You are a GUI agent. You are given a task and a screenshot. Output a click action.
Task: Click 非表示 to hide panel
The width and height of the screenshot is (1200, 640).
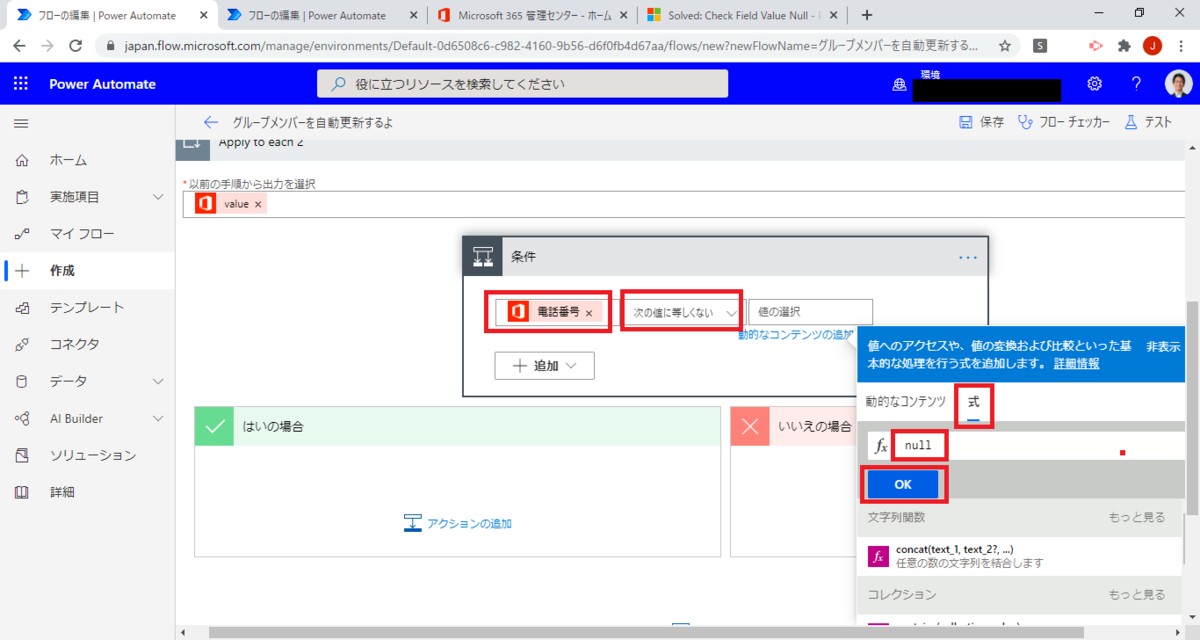pyautogui.click(x=1163, y=346)
